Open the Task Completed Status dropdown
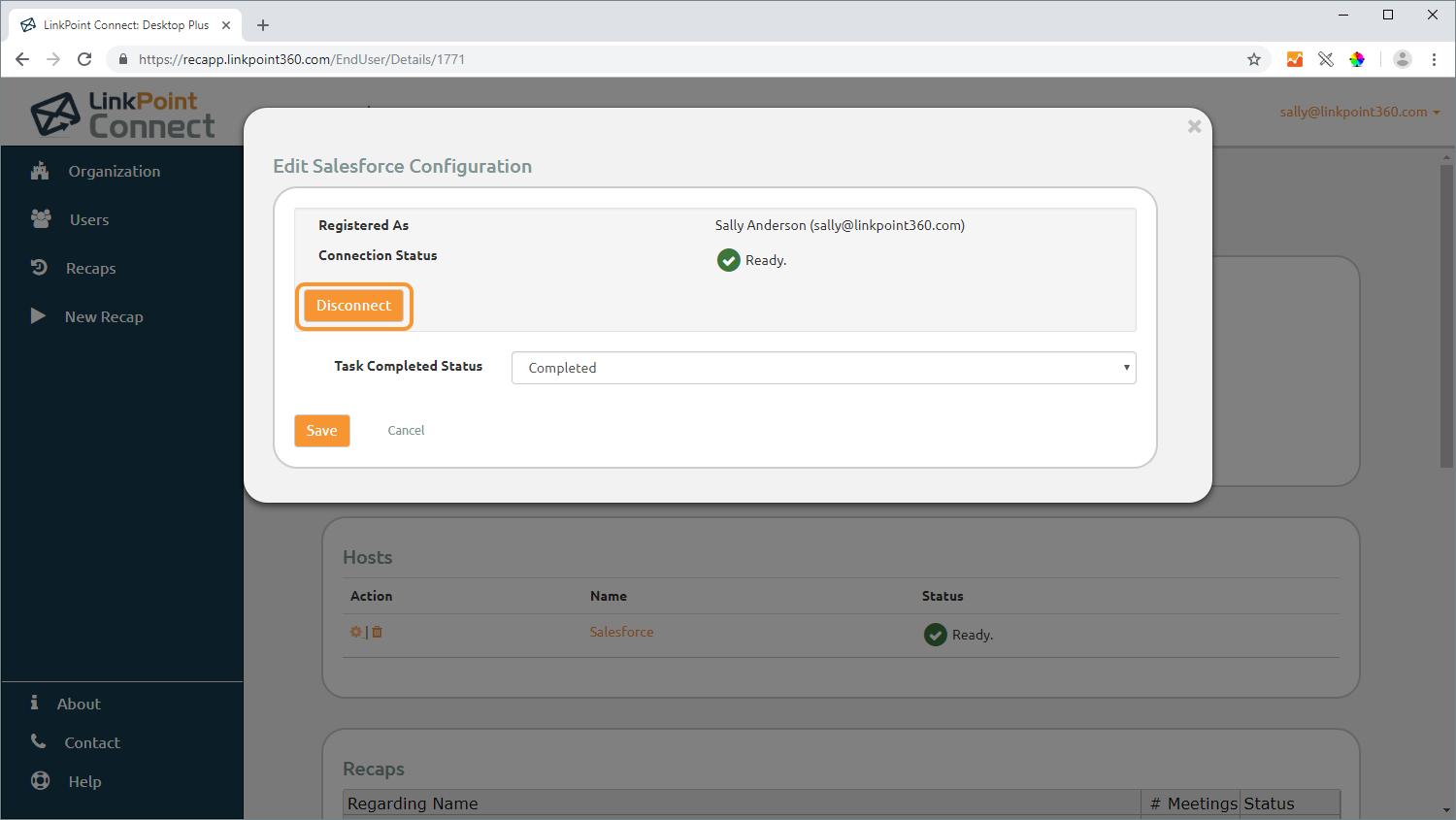This screenshot has width=1456, height=820. pos(823,368)
